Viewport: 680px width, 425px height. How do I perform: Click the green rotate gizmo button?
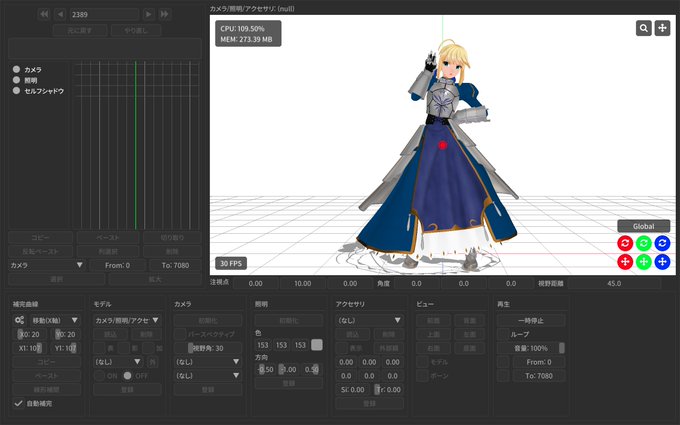click(644, 243)
